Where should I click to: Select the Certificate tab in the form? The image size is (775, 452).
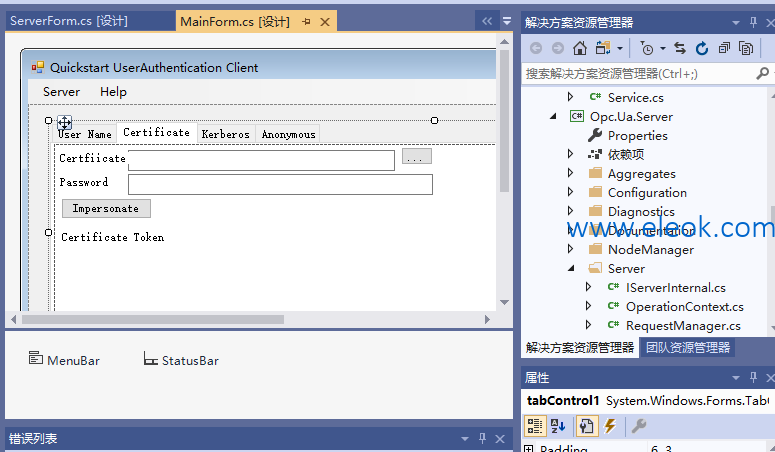156,133
